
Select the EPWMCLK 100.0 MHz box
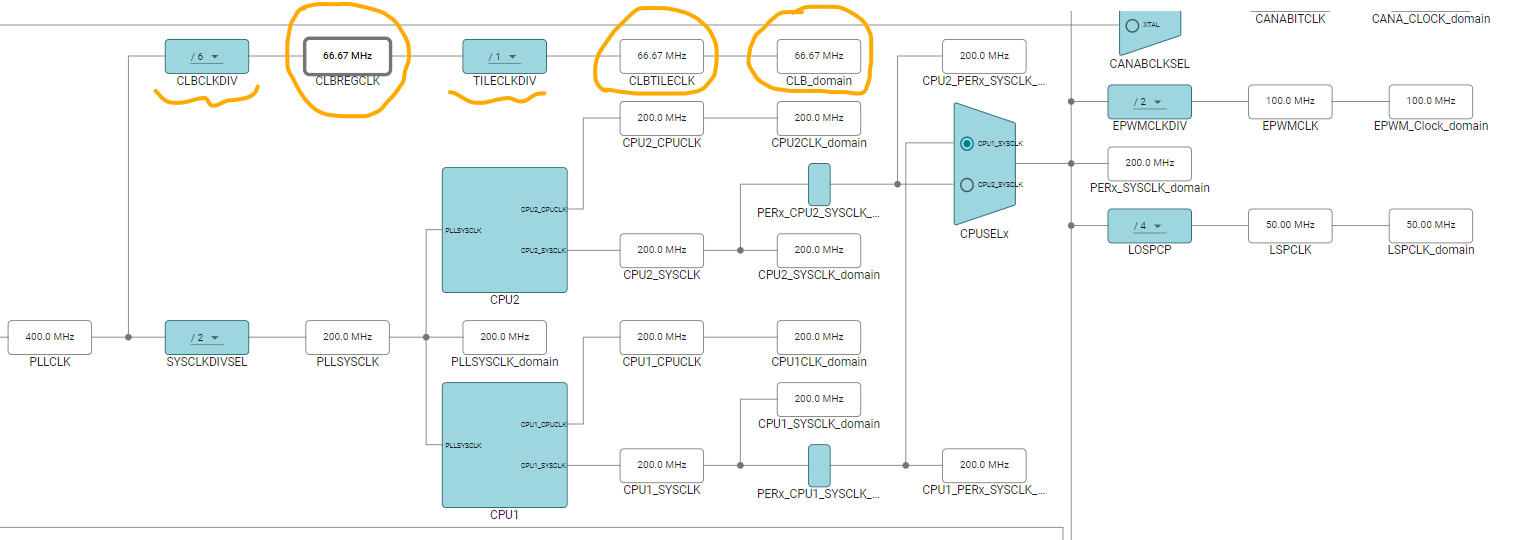[1290, 101]
